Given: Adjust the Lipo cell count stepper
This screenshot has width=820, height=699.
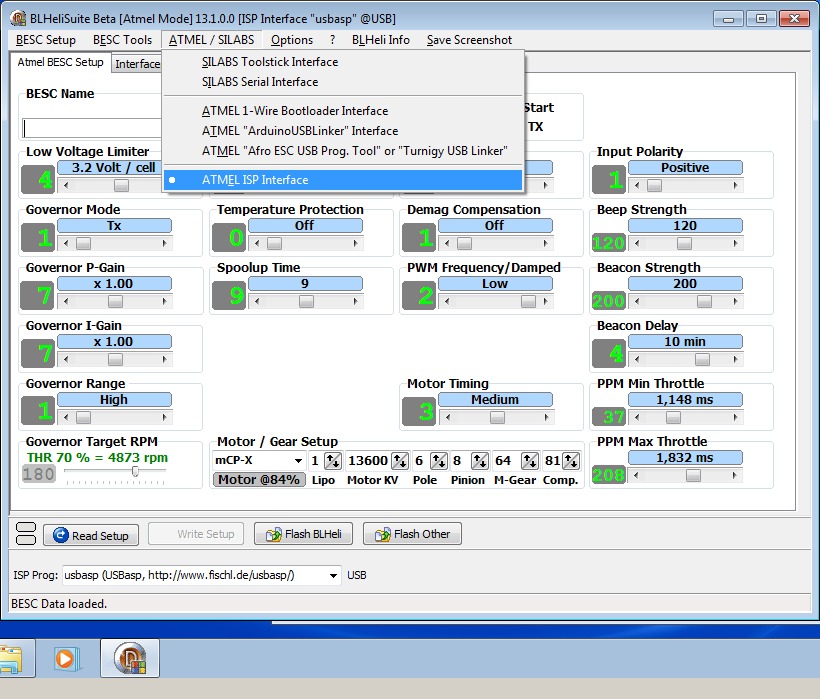Looking at the screenshot, I should click(x=333, y=461).
